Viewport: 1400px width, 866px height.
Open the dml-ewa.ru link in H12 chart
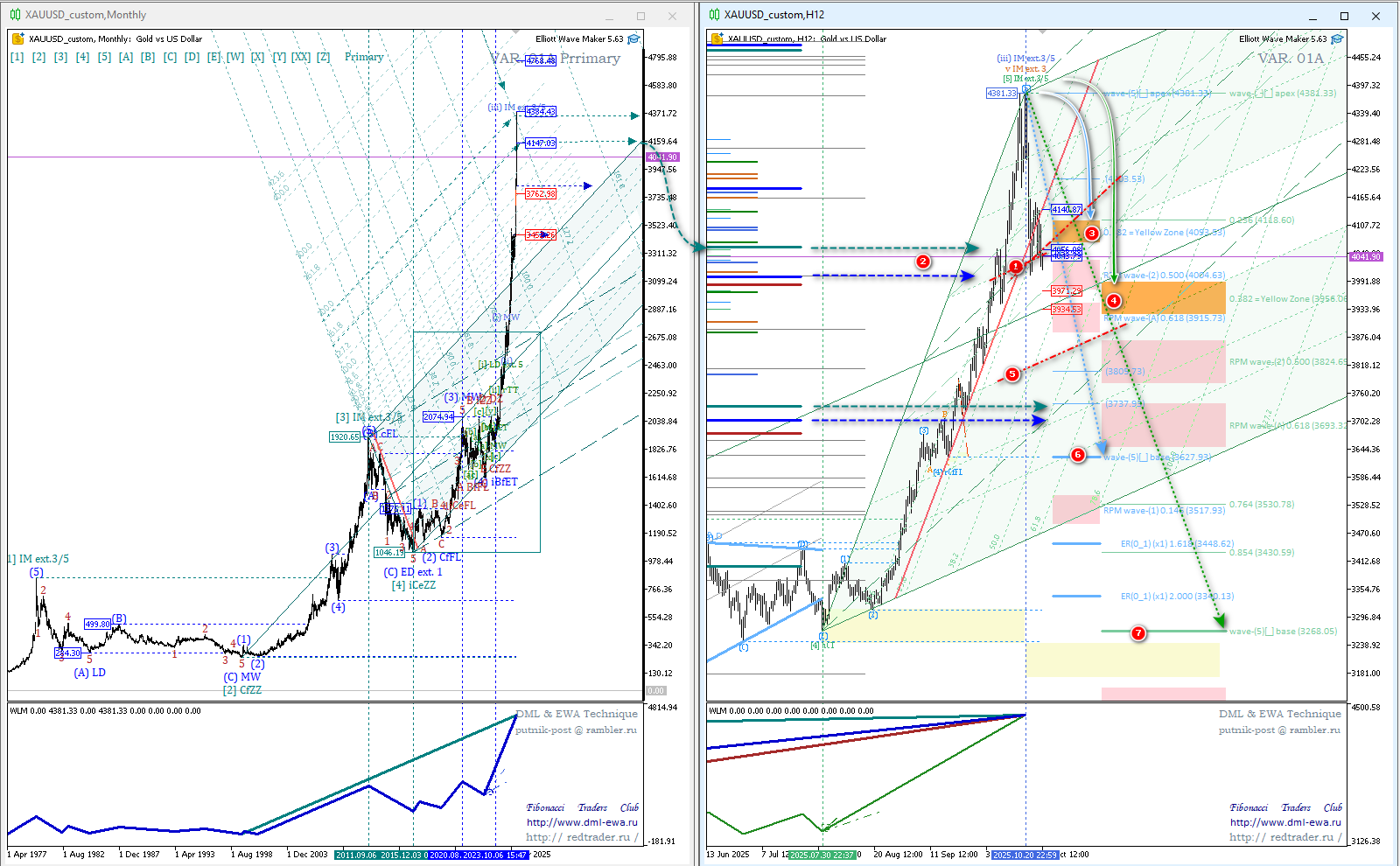1285,822
